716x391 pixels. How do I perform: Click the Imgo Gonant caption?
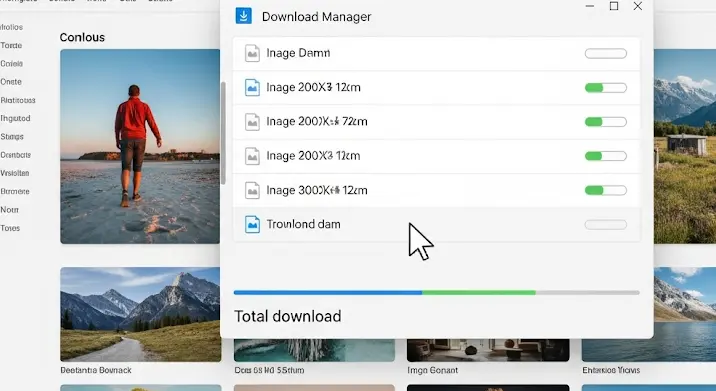tap(432, 370)
